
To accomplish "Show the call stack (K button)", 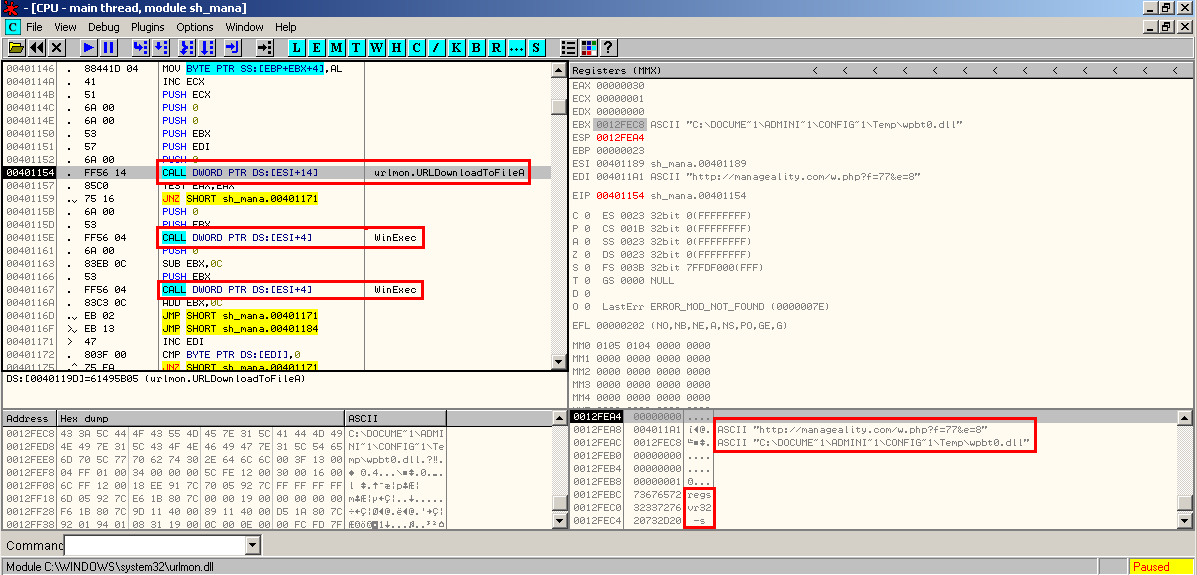I will click(x=456, y=47).
